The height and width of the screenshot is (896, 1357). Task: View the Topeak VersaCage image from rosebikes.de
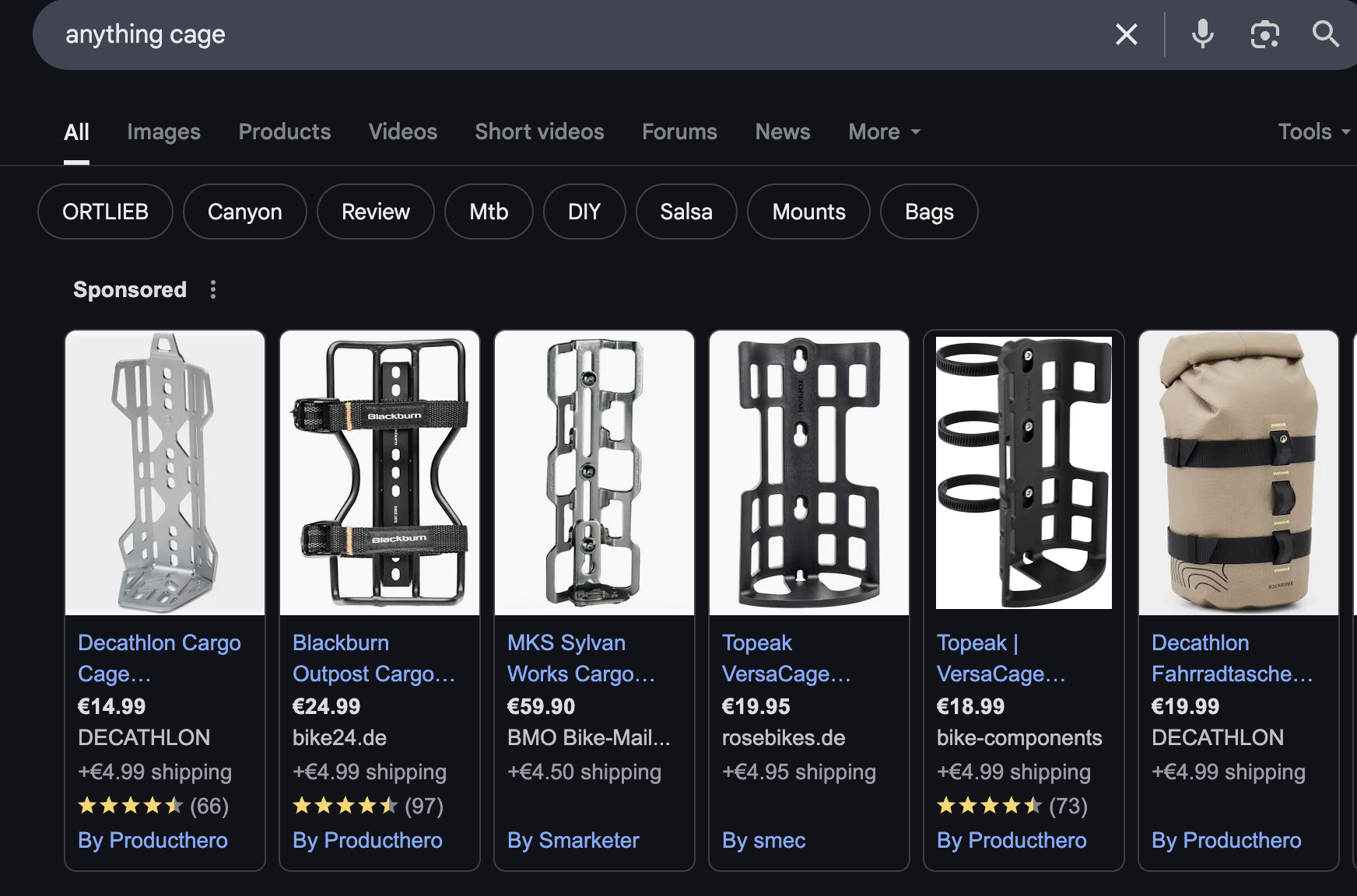pyautogui.click(x=809, y=473)
